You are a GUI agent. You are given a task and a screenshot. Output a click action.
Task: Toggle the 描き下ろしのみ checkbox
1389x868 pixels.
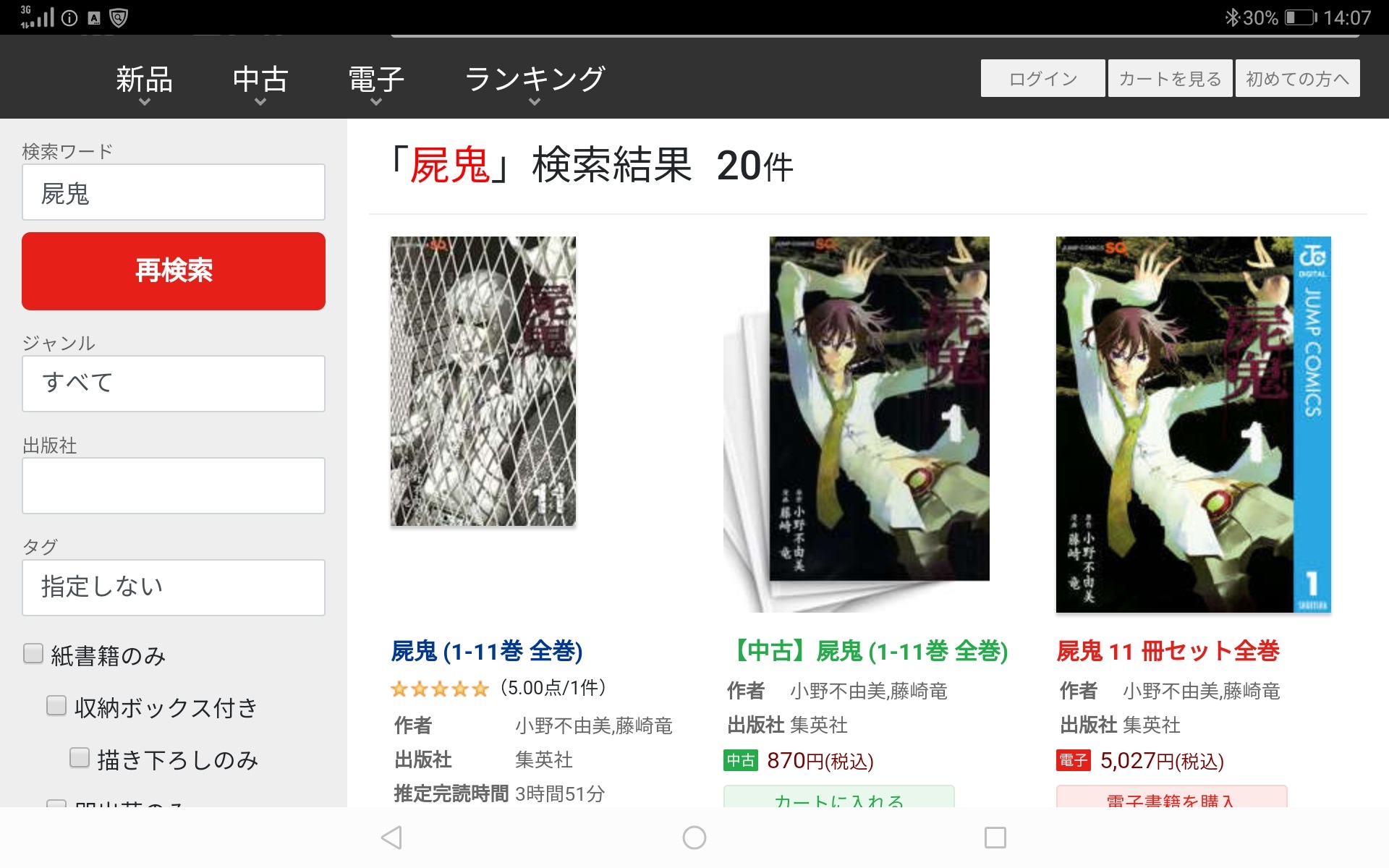click(80, 758)
